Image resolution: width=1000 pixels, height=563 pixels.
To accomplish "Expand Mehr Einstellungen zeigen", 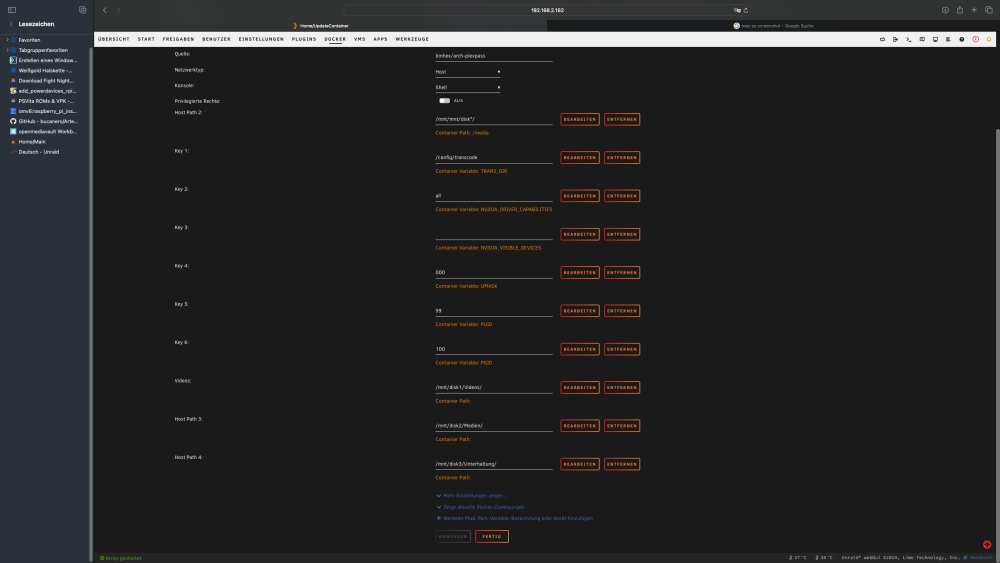I will 472,495.
